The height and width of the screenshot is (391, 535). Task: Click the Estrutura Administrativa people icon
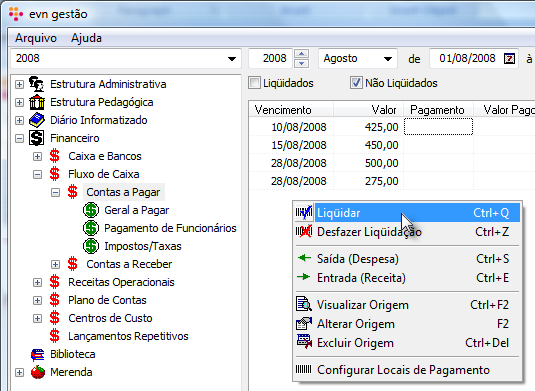[37, 84]
